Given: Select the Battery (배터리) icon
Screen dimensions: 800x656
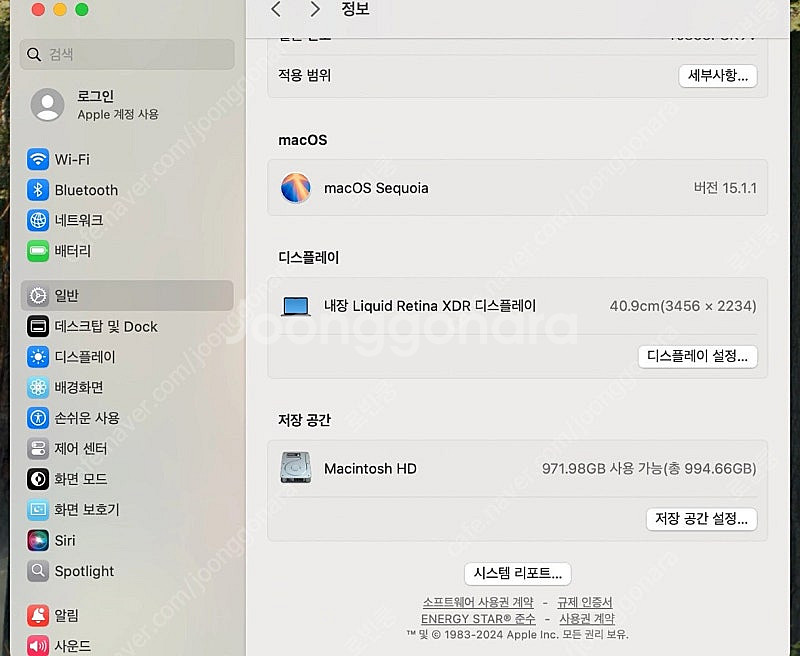Looking at the screenshot, I should click(x=38, y=251).
